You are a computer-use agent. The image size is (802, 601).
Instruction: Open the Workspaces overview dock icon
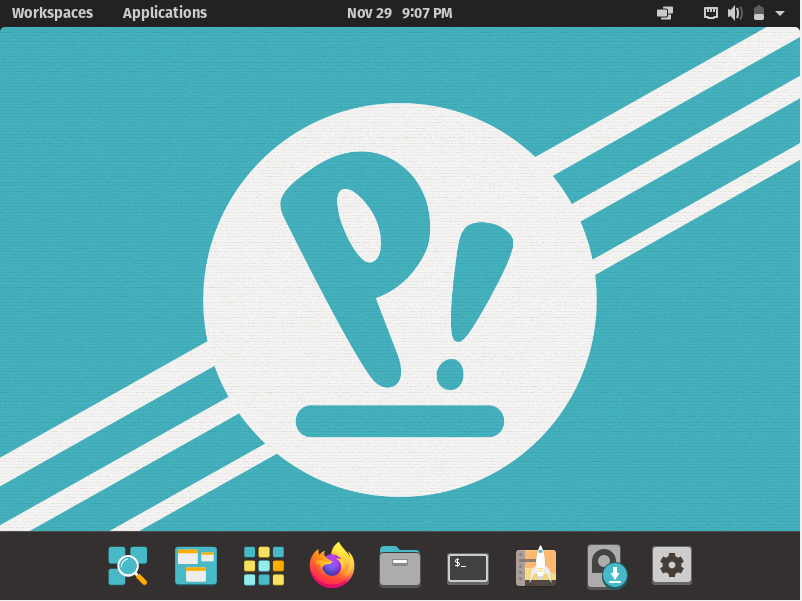tap(196, 566)
